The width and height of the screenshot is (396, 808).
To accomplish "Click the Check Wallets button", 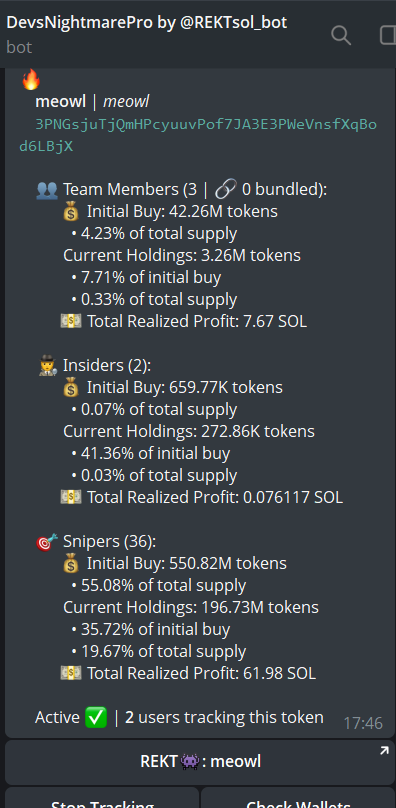I will click(x=298, y=798).
